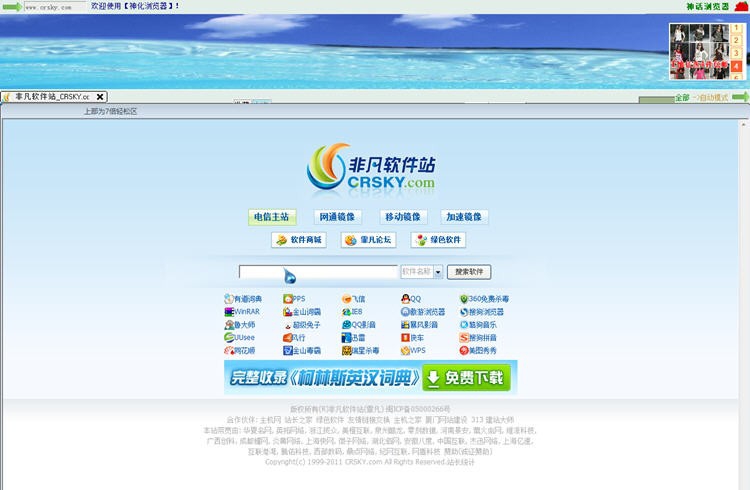The image size is (750, 490).
Task: Select slide number 3 in the ad box
Action: pyautogui.click(x=736, y=53)
